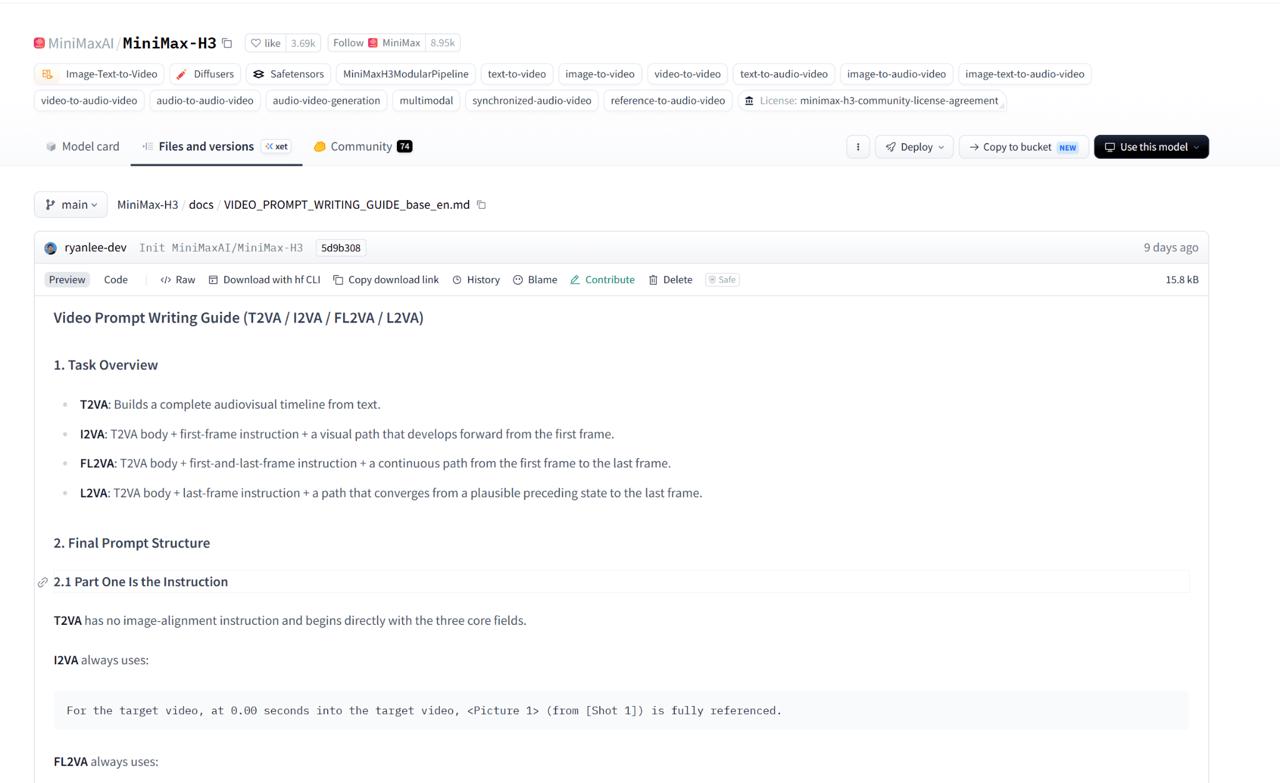The height and width of the screenshot is (783, 1280).
Task: Filter by the Safetensors tag
Action: point(288,74)
